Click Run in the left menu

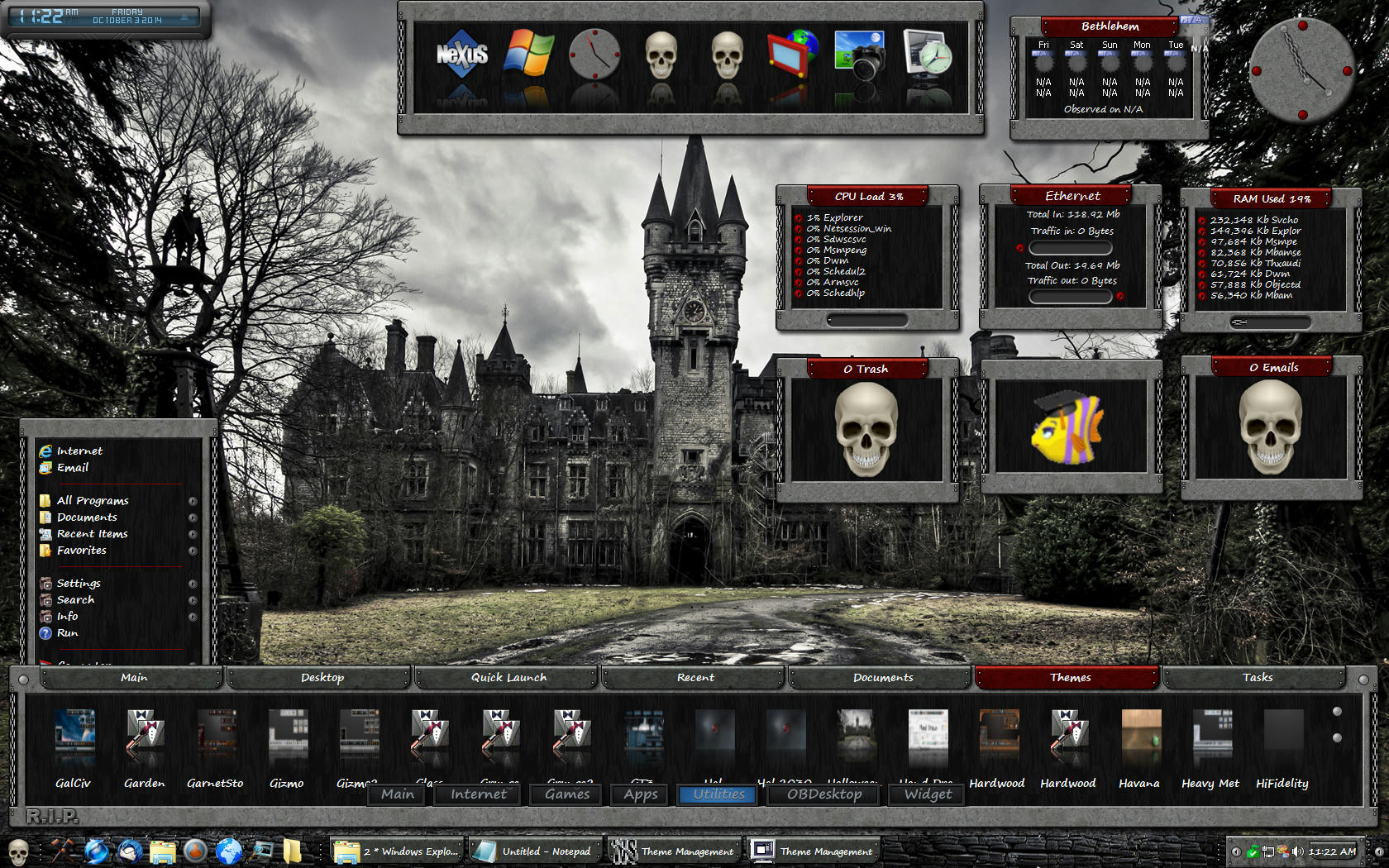tap(67, 632)
